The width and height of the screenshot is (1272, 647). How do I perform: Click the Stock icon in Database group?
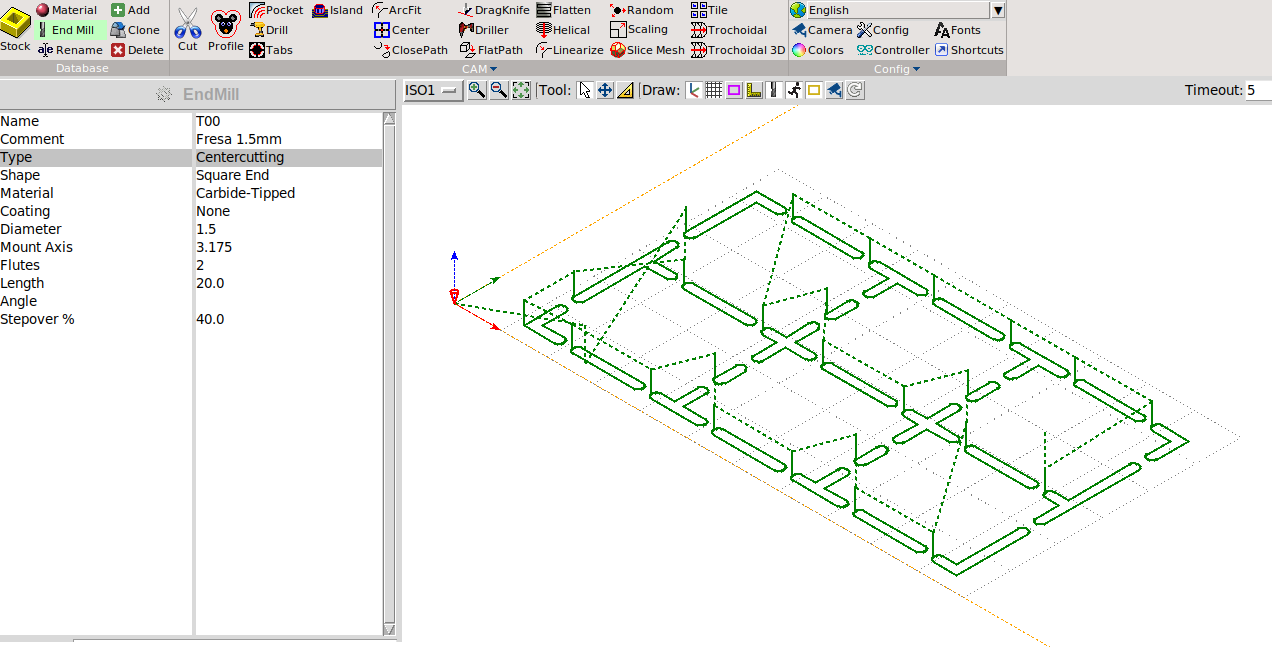pyautogui.click(x=15, y=29)
